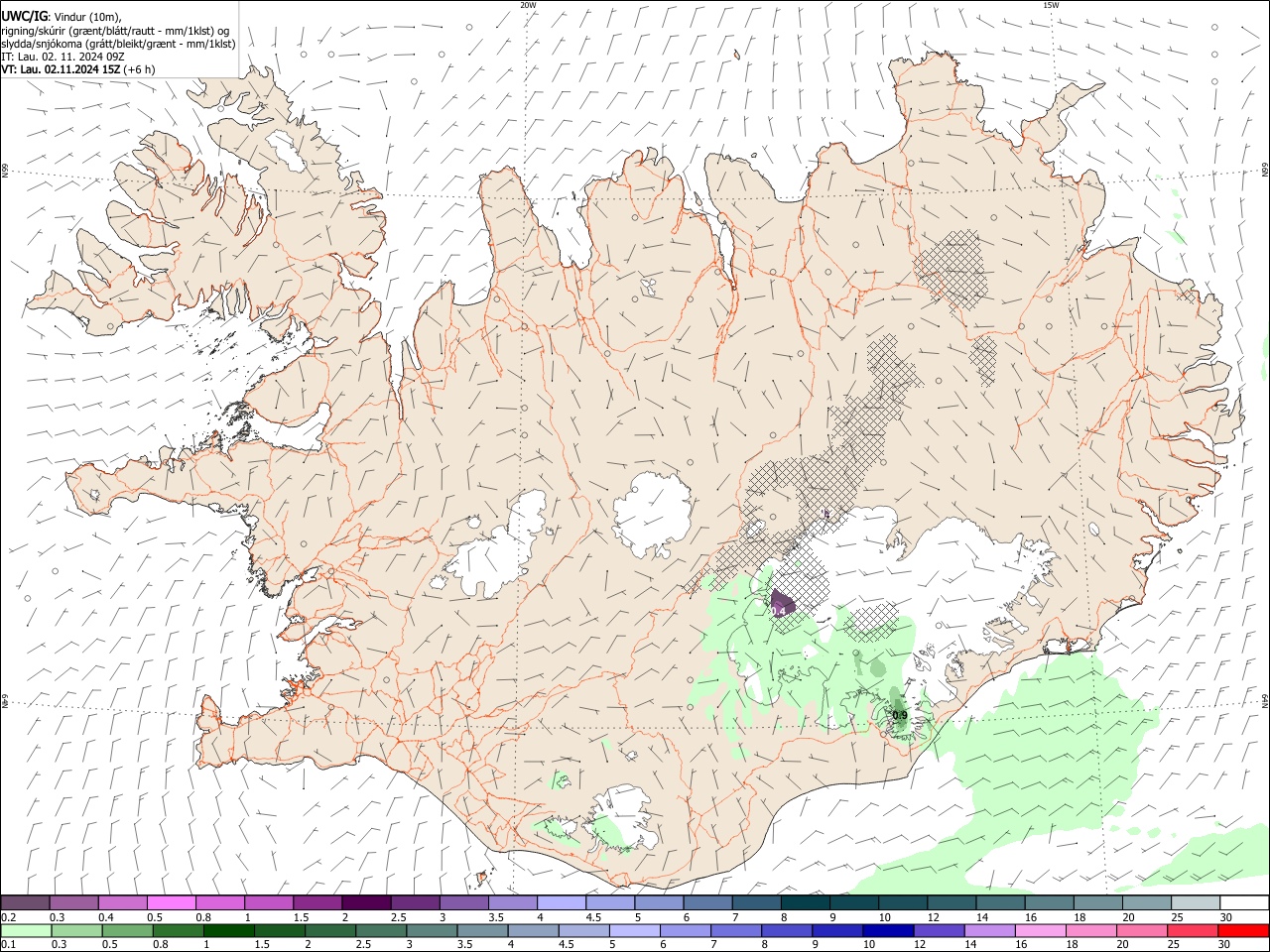Pick the 2 green swatch in lower legend row

click(x=330, y=930)
